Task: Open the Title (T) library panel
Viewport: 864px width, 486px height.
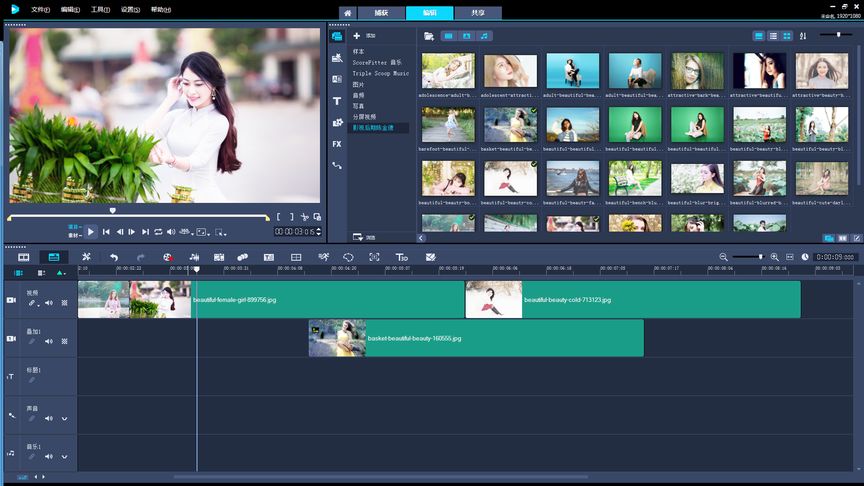Action: tap(337, 101)
